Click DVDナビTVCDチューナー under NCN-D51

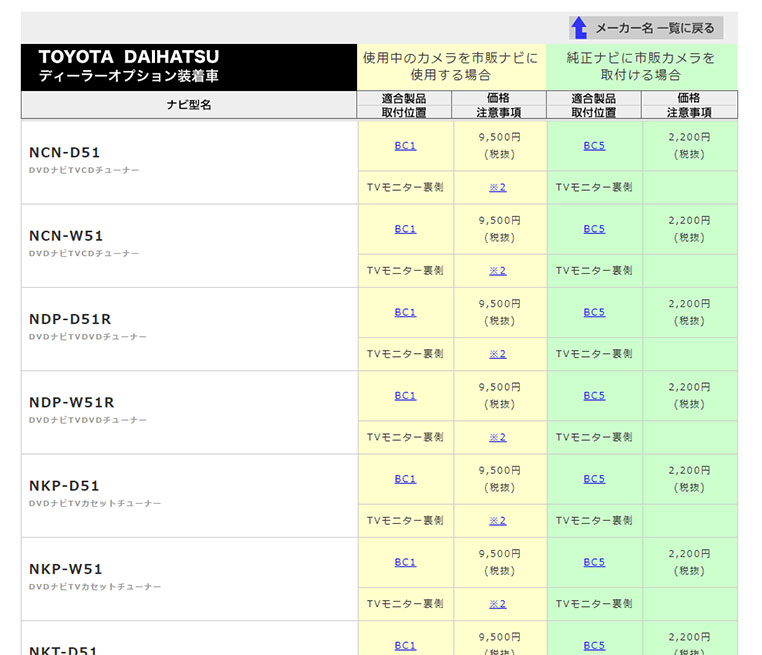coord(84,171)
